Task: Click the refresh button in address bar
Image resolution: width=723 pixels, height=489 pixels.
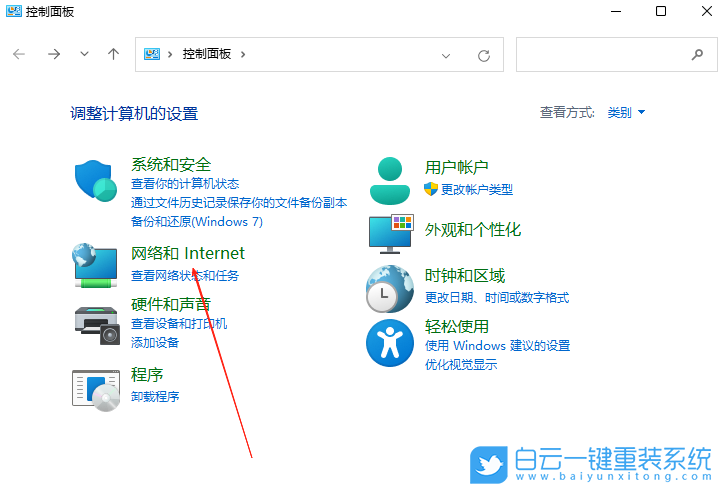Action: pos(484,56)
